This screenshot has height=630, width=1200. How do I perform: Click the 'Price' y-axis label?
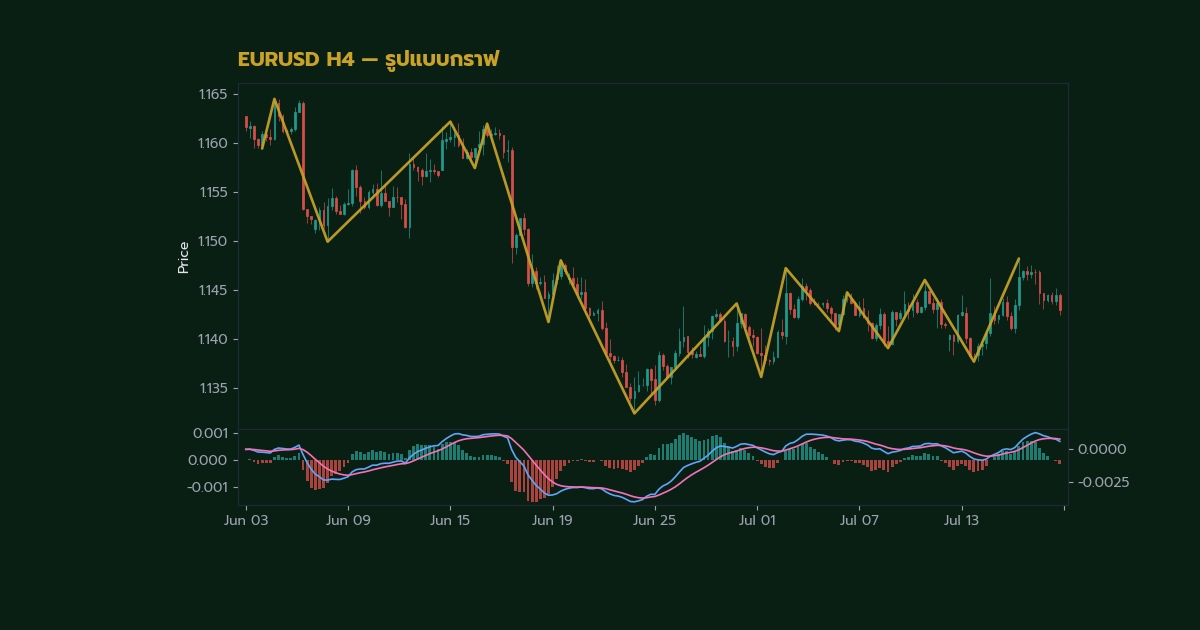(x=183, y=258)
